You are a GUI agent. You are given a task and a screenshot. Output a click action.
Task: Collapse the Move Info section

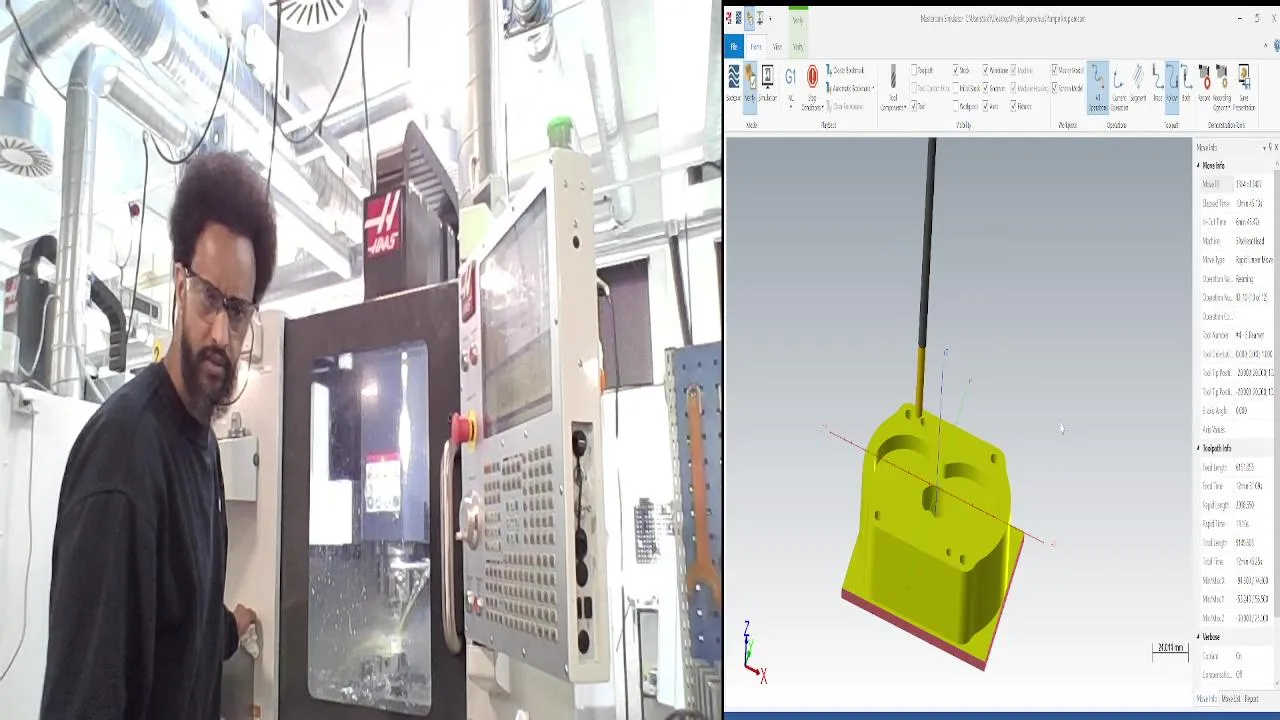pyautogui.click(x=1198, y=165)
